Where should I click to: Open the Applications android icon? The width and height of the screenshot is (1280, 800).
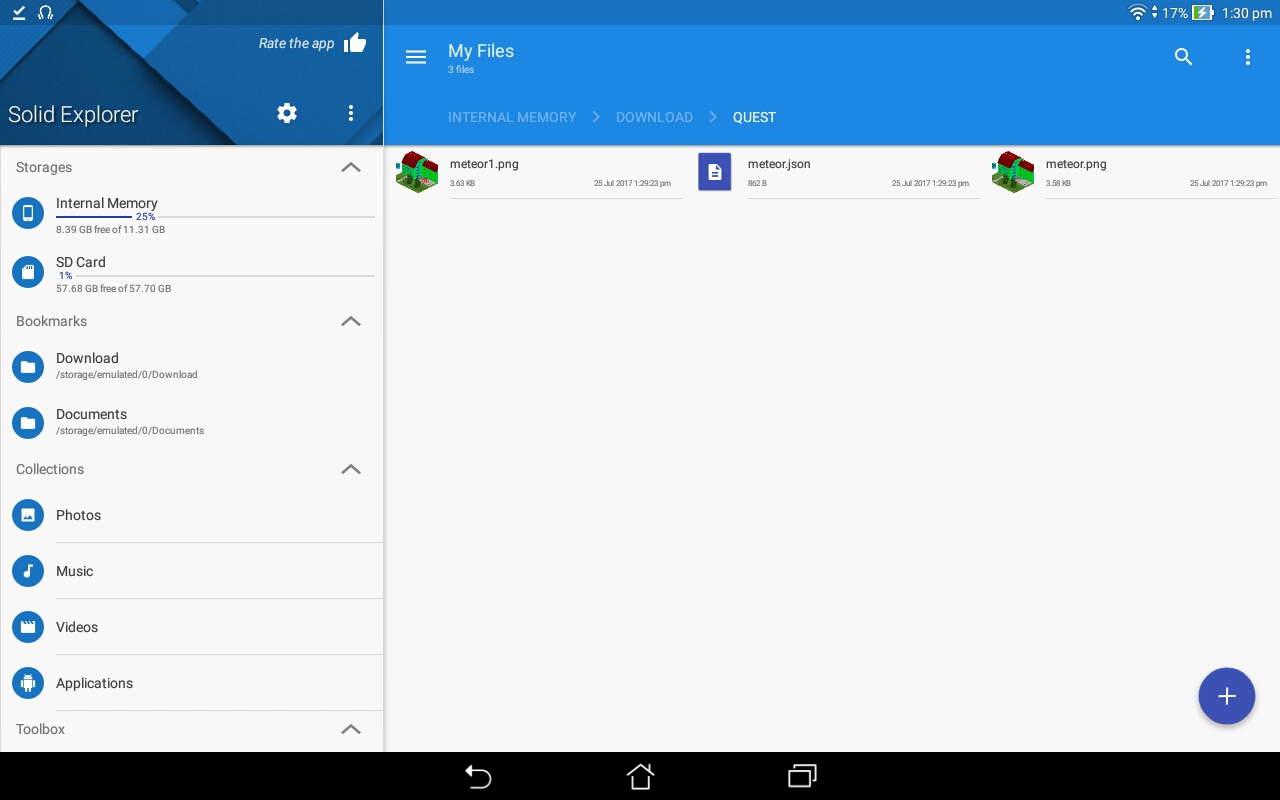28,683
